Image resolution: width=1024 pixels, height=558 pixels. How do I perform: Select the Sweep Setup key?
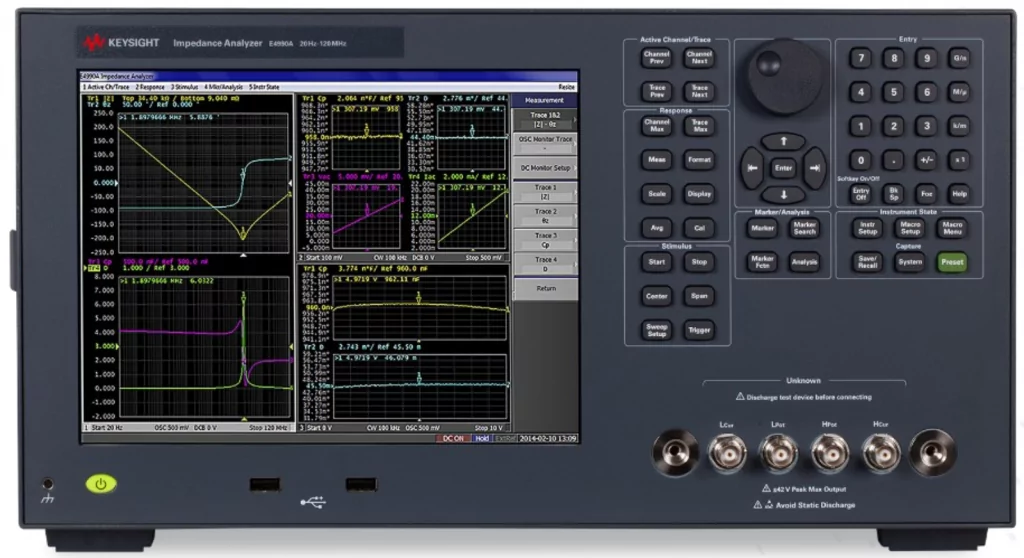pos(656,330)
